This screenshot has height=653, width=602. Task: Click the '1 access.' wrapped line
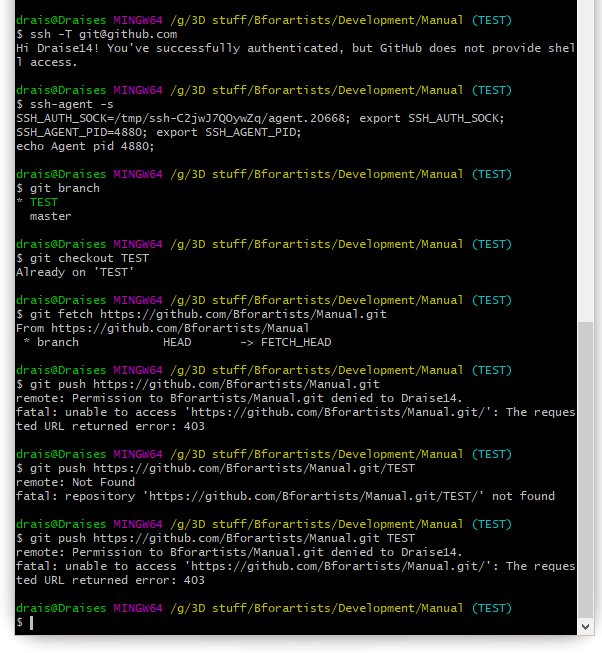(47, 62)
